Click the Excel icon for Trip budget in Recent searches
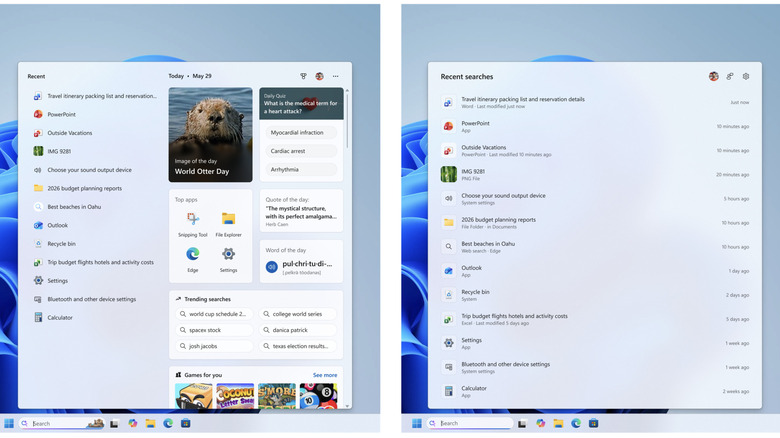The image size is (780, 438). tap(448, 319)
